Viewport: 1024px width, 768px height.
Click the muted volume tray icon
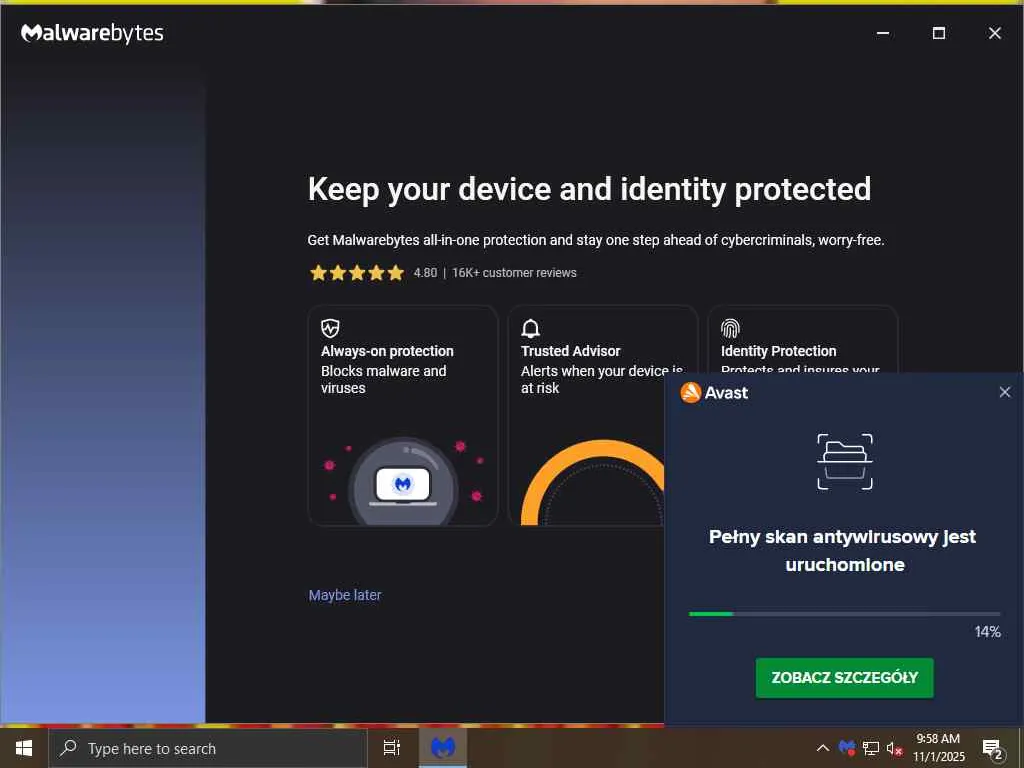[894, 749]
